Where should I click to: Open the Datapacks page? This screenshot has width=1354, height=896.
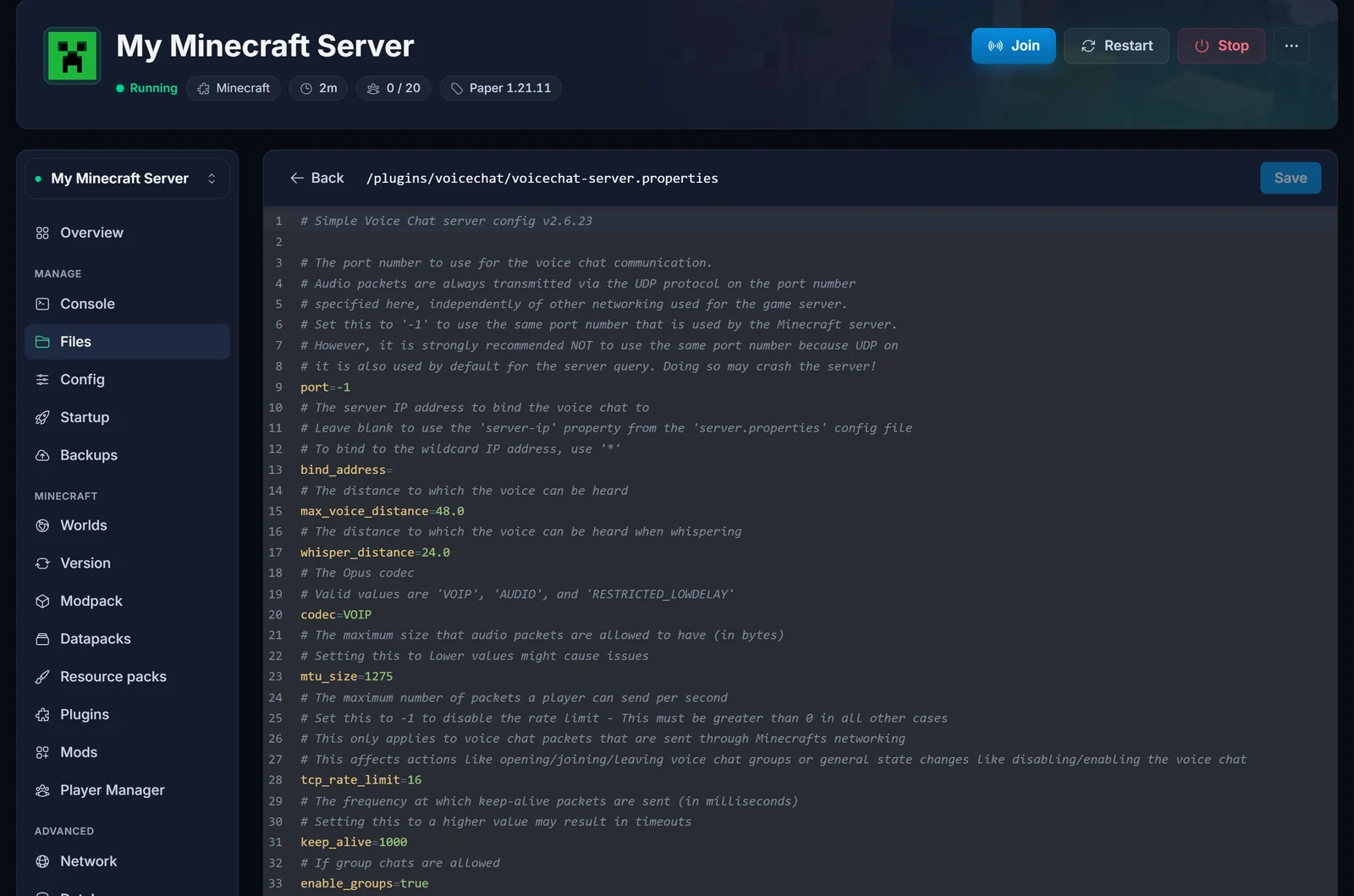click(x=127, y=639)
